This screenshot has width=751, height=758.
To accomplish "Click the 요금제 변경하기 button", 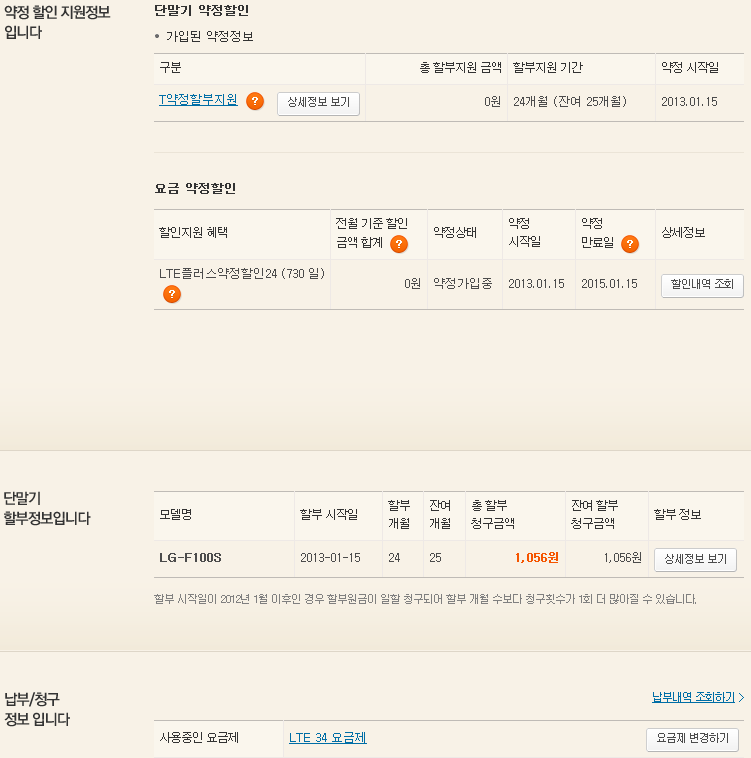I will [x=692, y=740].
